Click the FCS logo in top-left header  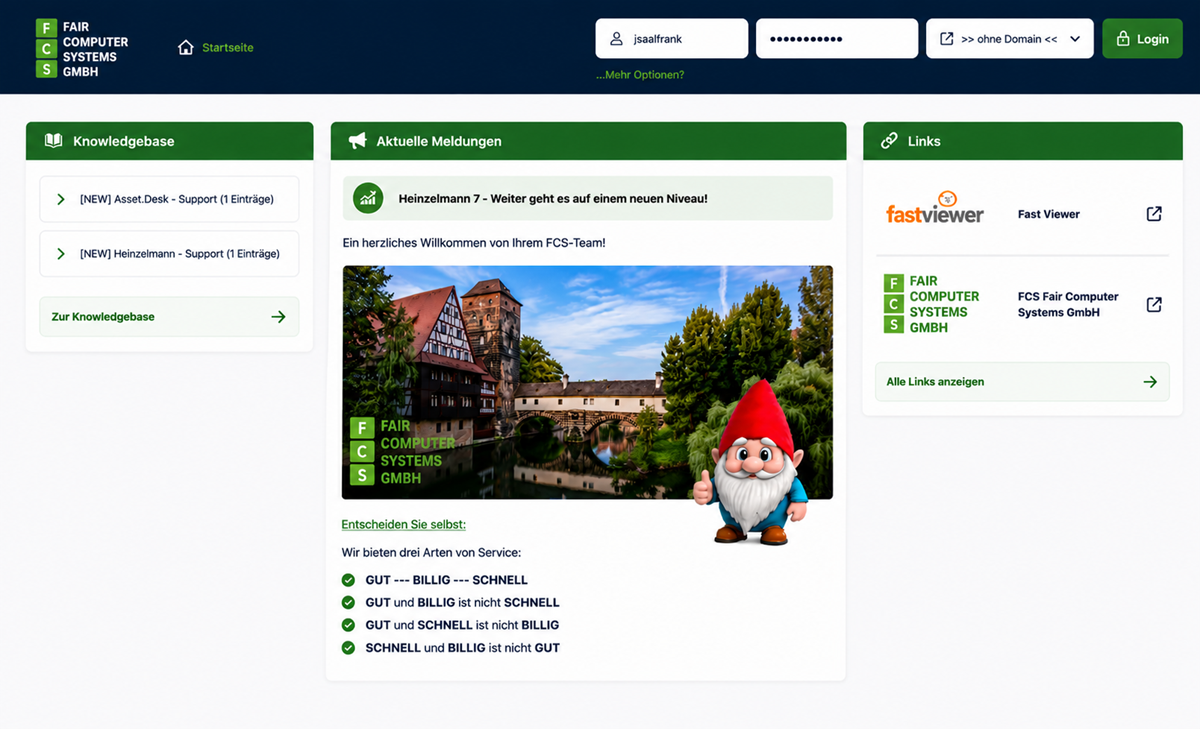point(82,48)
